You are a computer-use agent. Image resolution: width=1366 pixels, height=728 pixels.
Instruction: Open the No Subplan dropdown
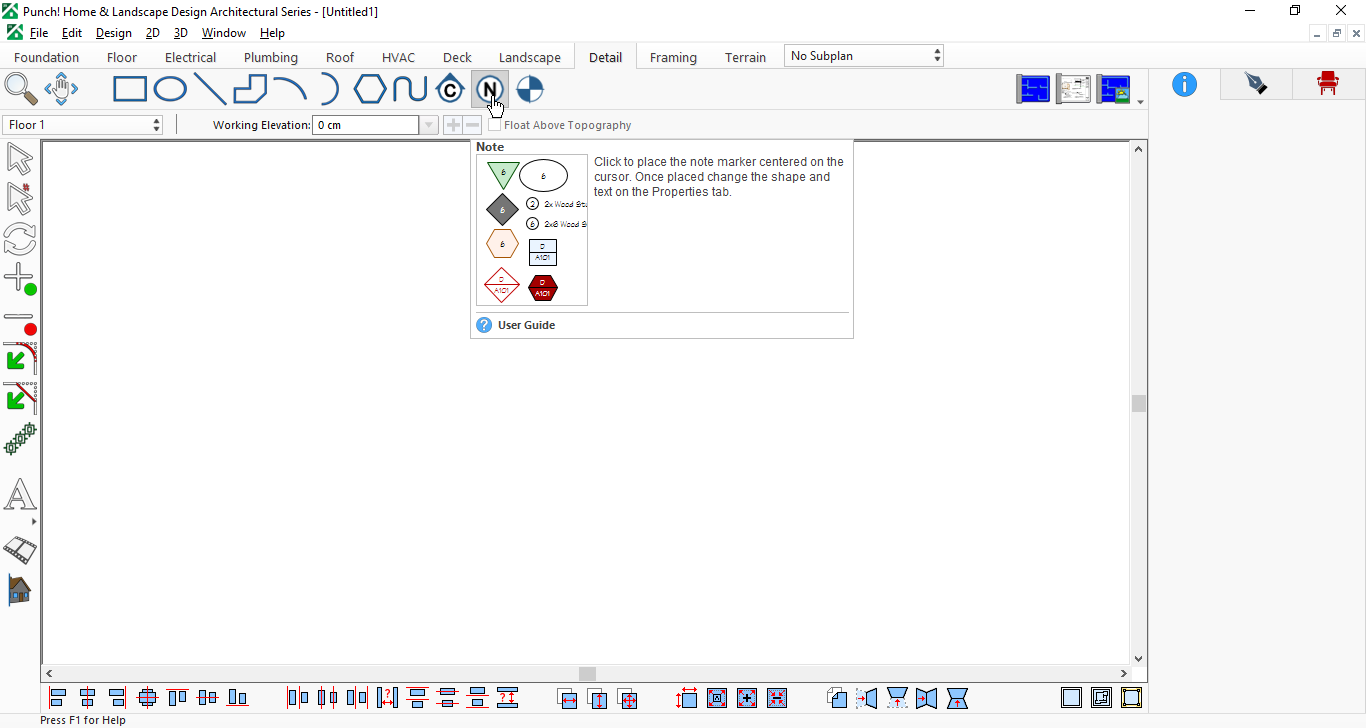tap(864, 56)
